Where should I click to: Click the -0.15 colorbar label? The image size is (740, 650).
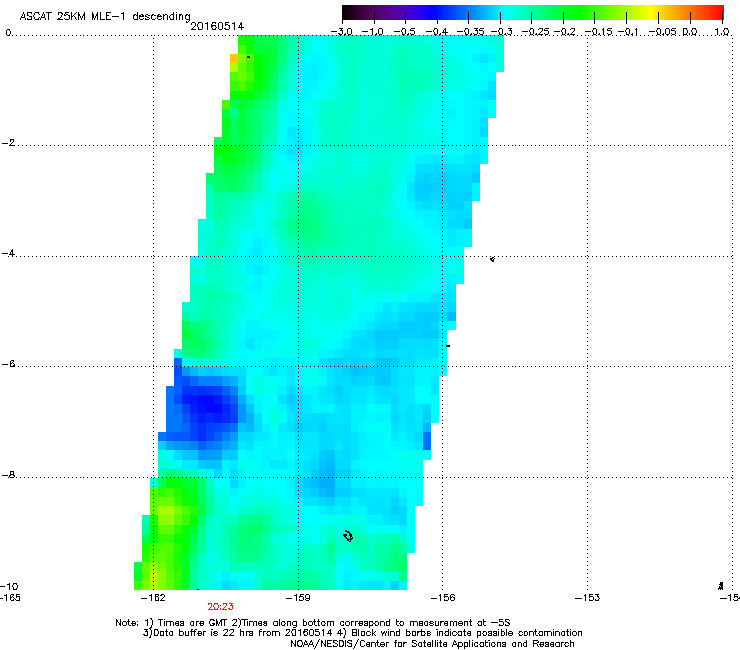[x=598, y=32]
